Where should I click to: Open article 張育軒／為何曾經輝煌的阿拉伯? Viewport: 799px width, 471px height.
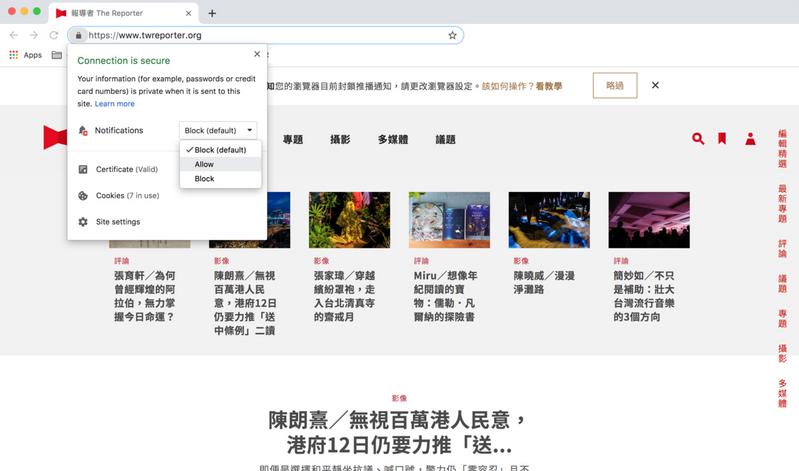click(145, 296)
